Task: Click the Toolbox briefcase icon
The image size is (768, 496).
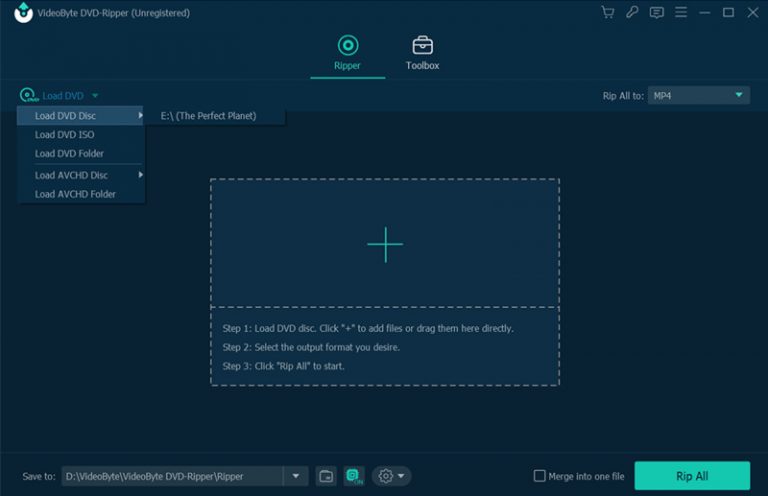Action: [422, 46]
